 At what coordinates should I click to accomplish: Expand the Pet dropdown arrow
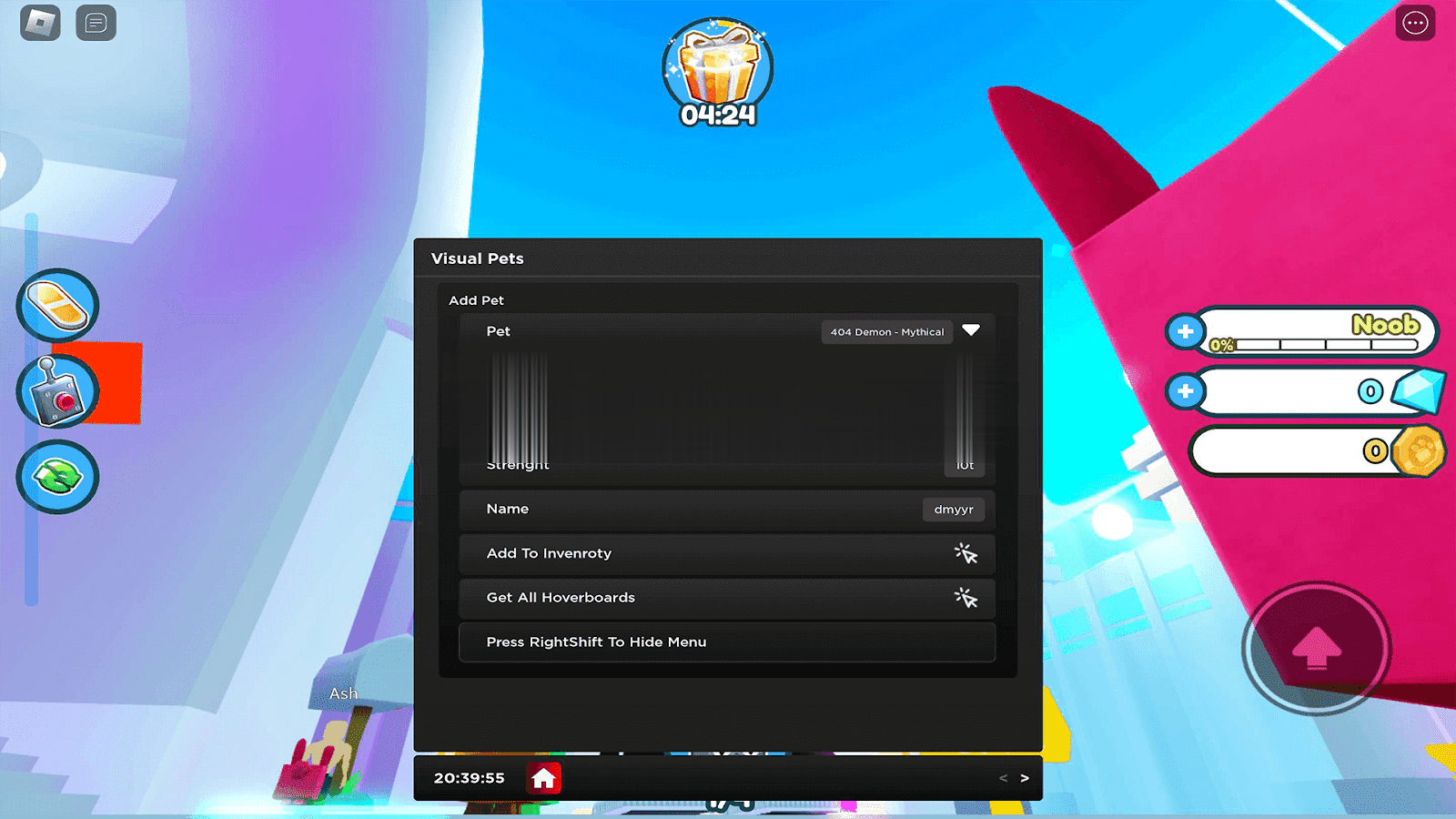[x=971, y=331]
